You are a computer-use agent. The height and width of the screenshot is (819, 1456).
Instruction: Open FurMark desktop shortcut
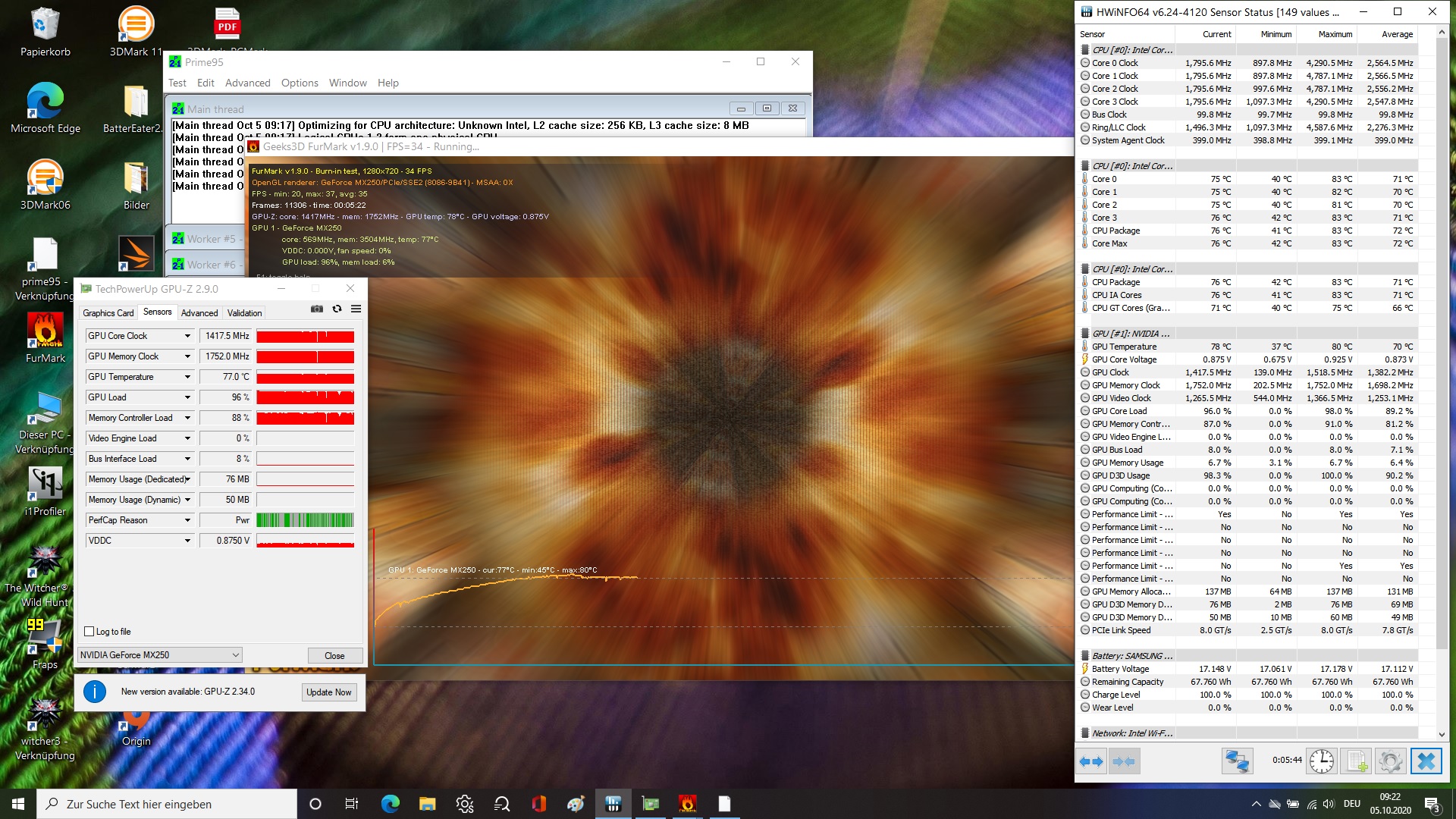tap(45, 338)
